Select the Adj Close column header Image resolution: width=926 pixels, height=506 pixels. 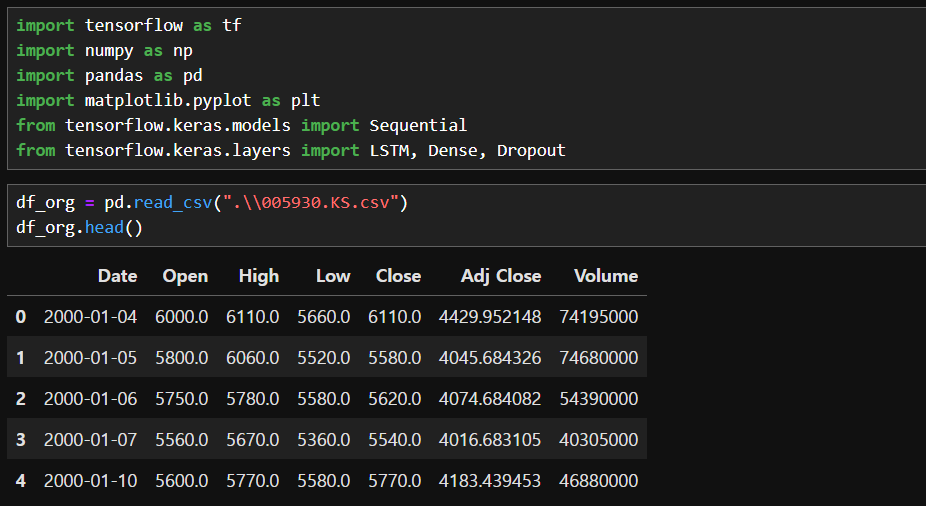point(501,276)
